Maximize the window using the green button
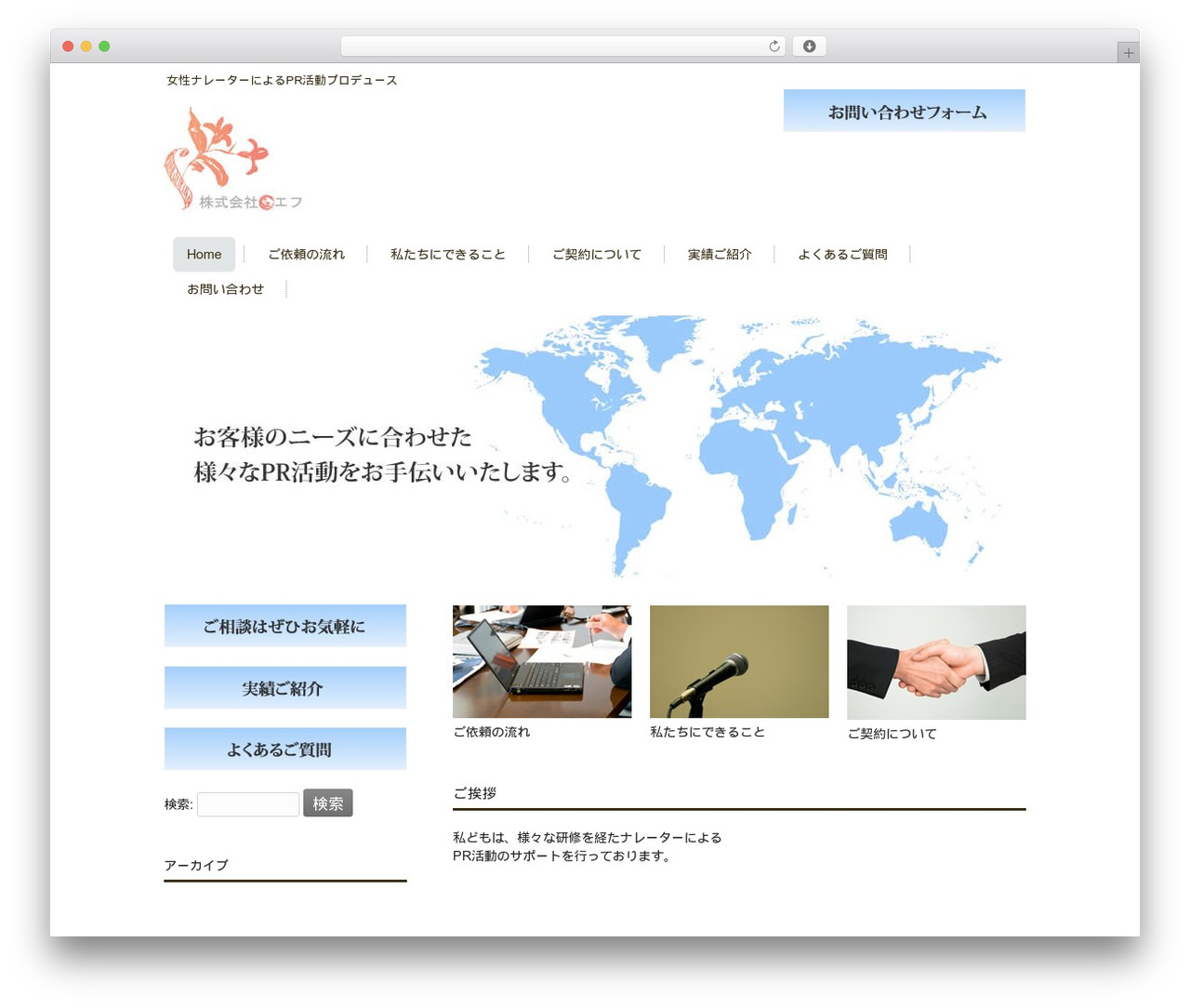The height and width of the screenshot is (1008, 1190). coord(104,46)
